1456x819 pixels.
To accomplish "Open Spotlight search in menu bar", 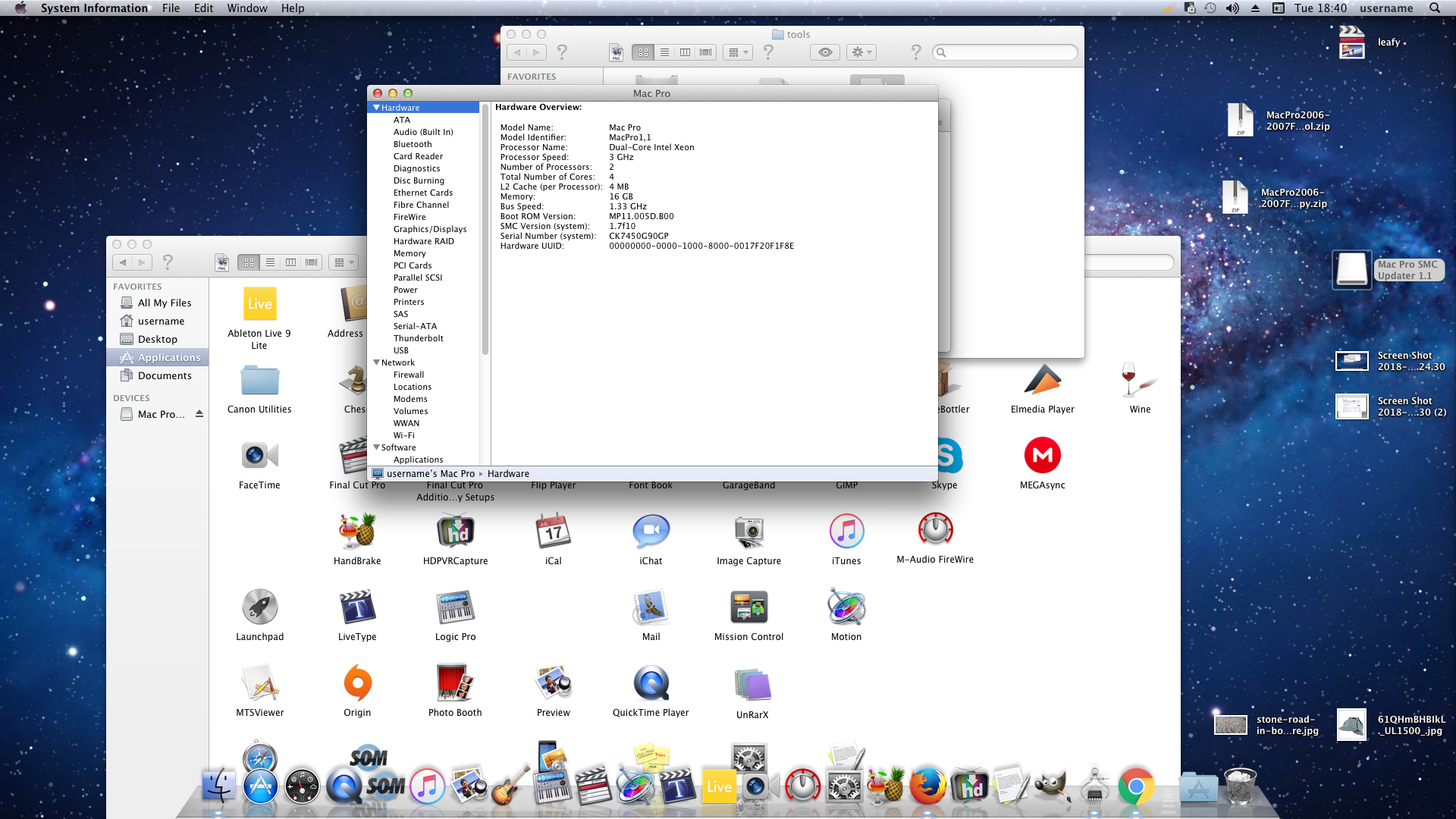I will point(1435,8).
